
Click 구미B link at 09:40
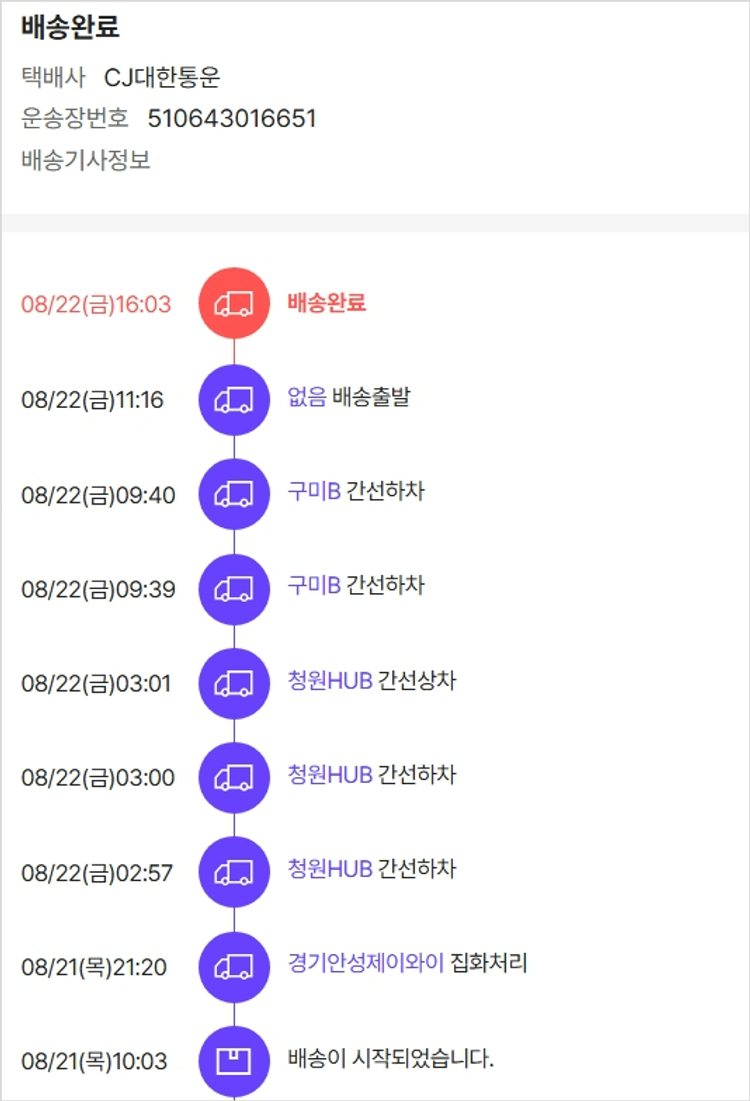coord(314,492)
